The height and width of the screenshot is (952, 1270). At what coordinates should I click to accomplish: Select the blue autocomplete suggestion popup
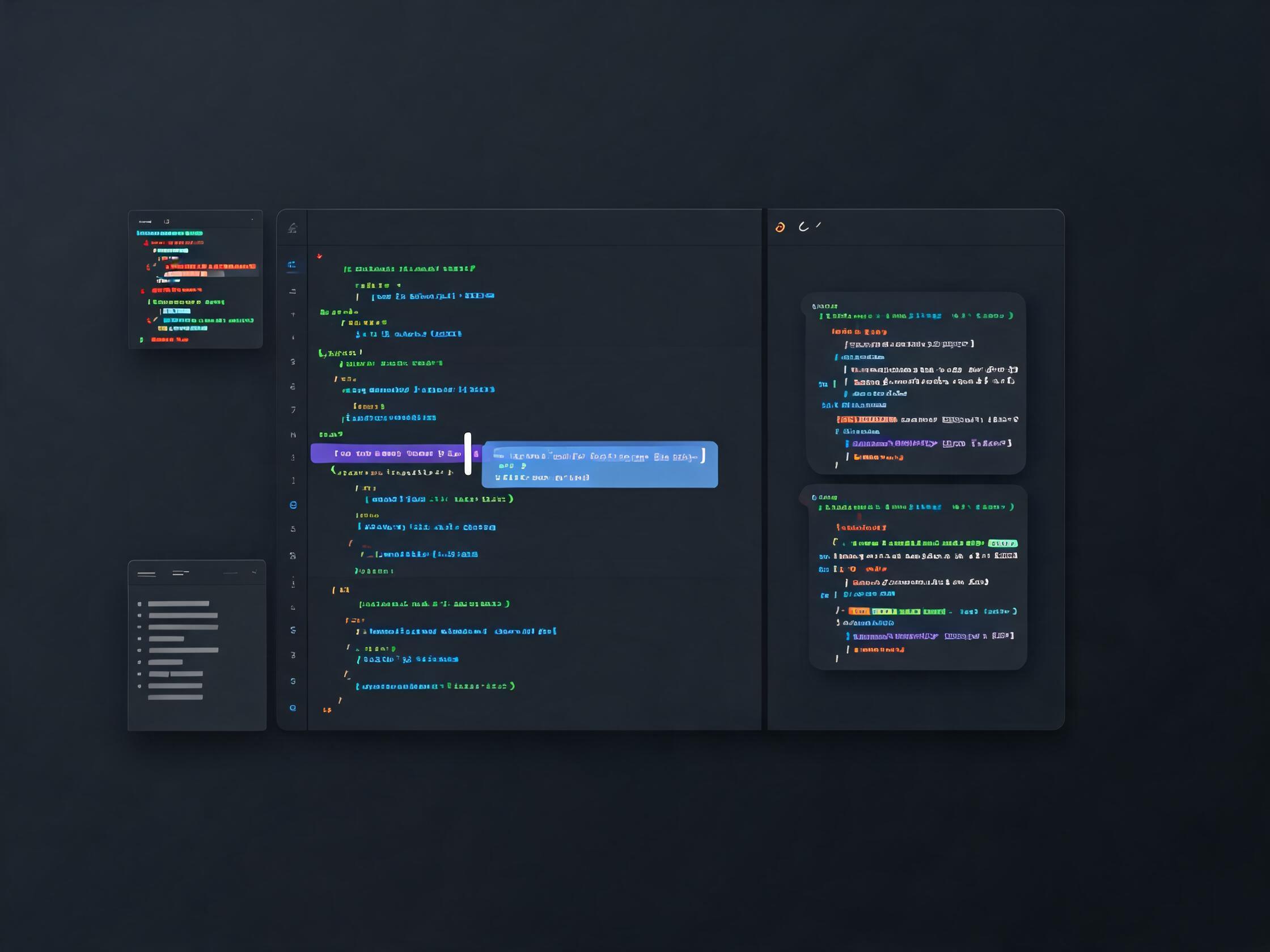point(599,464)
